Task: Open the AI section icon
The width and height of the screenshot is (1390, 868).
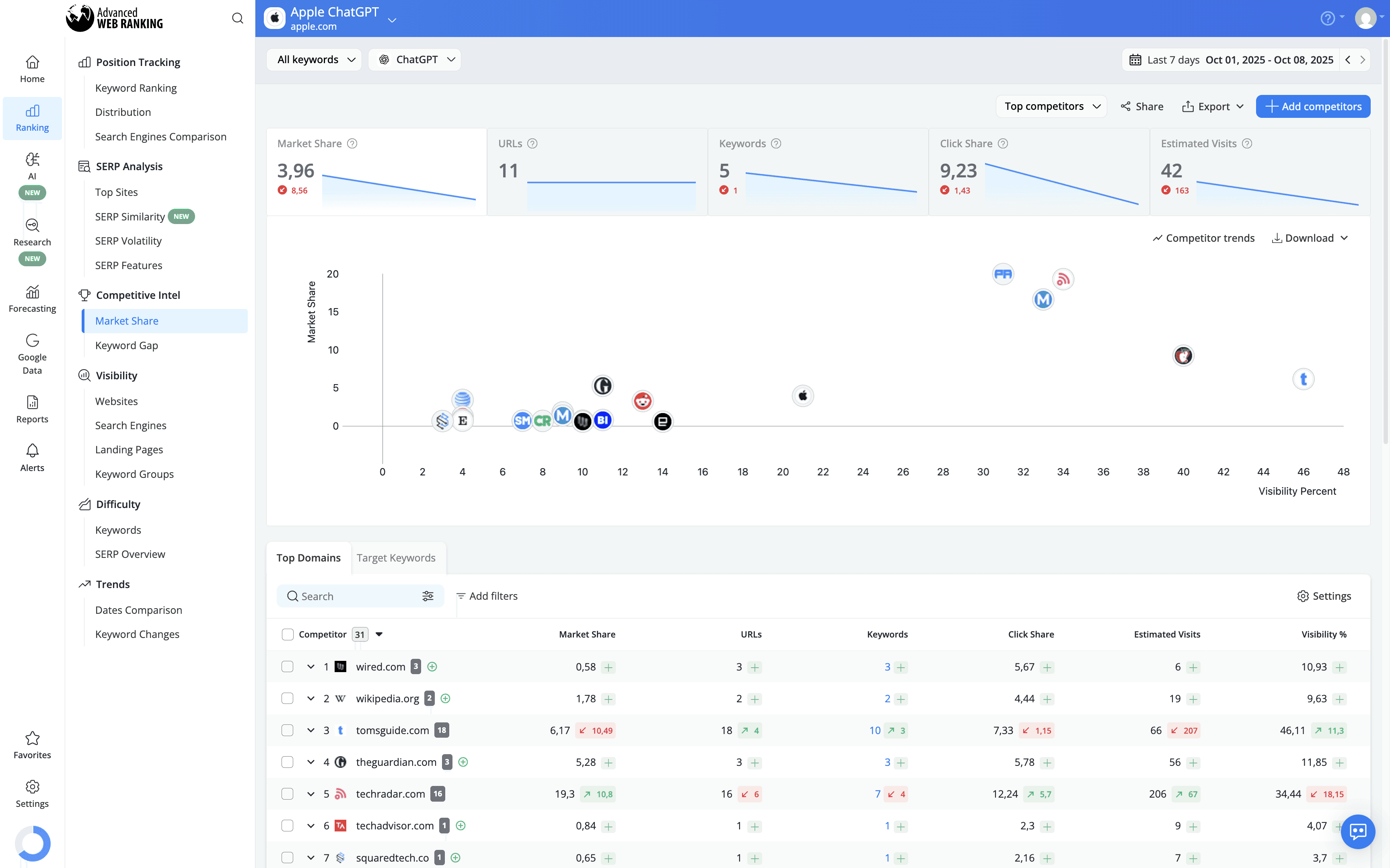Action: (x=32, y=160)
